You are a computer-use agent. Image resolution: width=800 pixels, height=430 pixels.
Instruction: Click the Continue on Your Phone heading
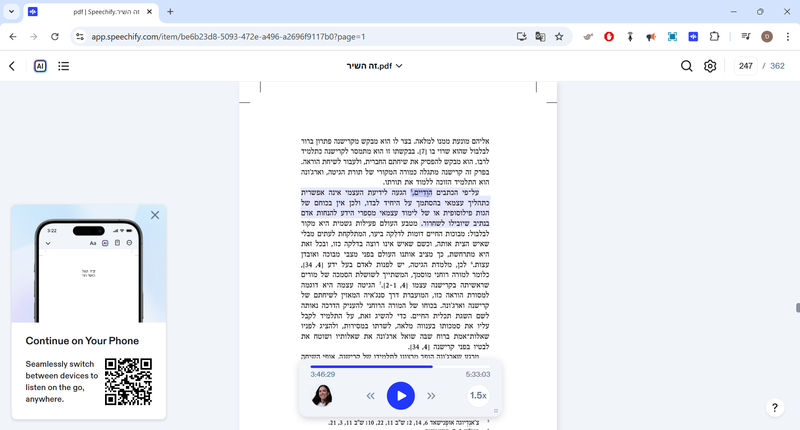click(82, 341)
